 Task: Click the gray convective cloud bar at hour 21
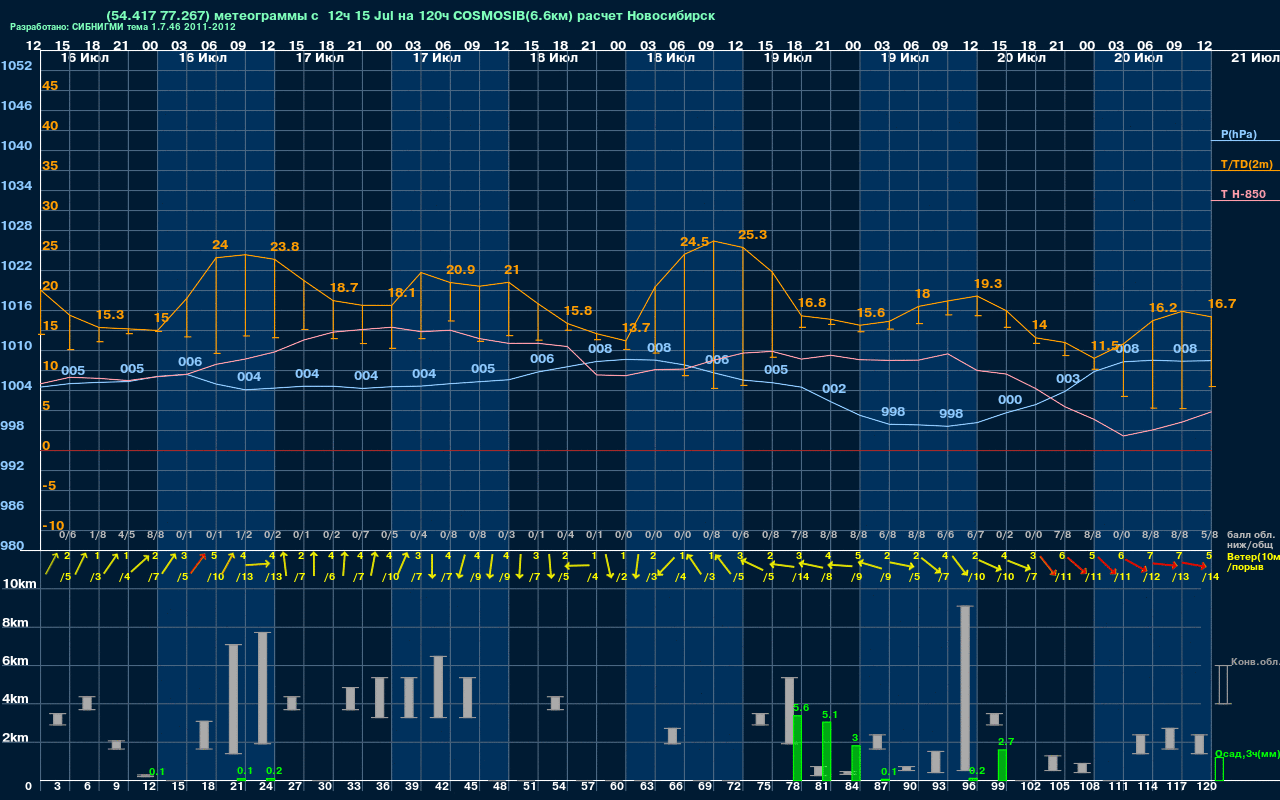click(233, 699)
